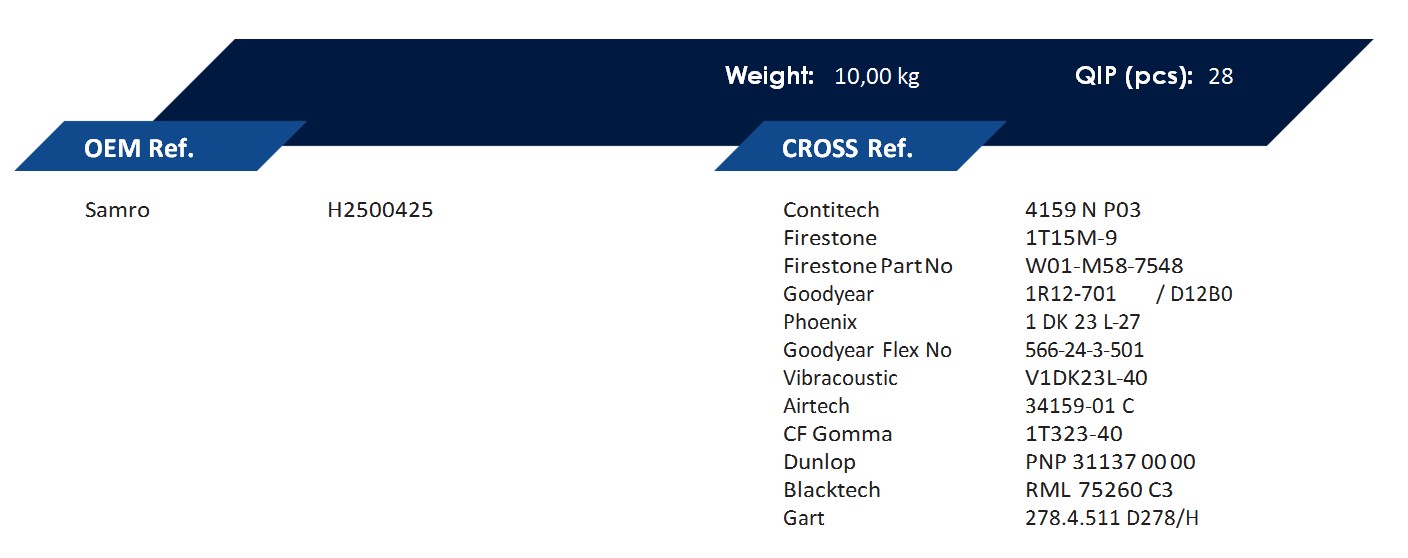1408x558 pixels.
Task: Click the Goodyear Flex No 566-24-3-501
Action: (1085, 350)
